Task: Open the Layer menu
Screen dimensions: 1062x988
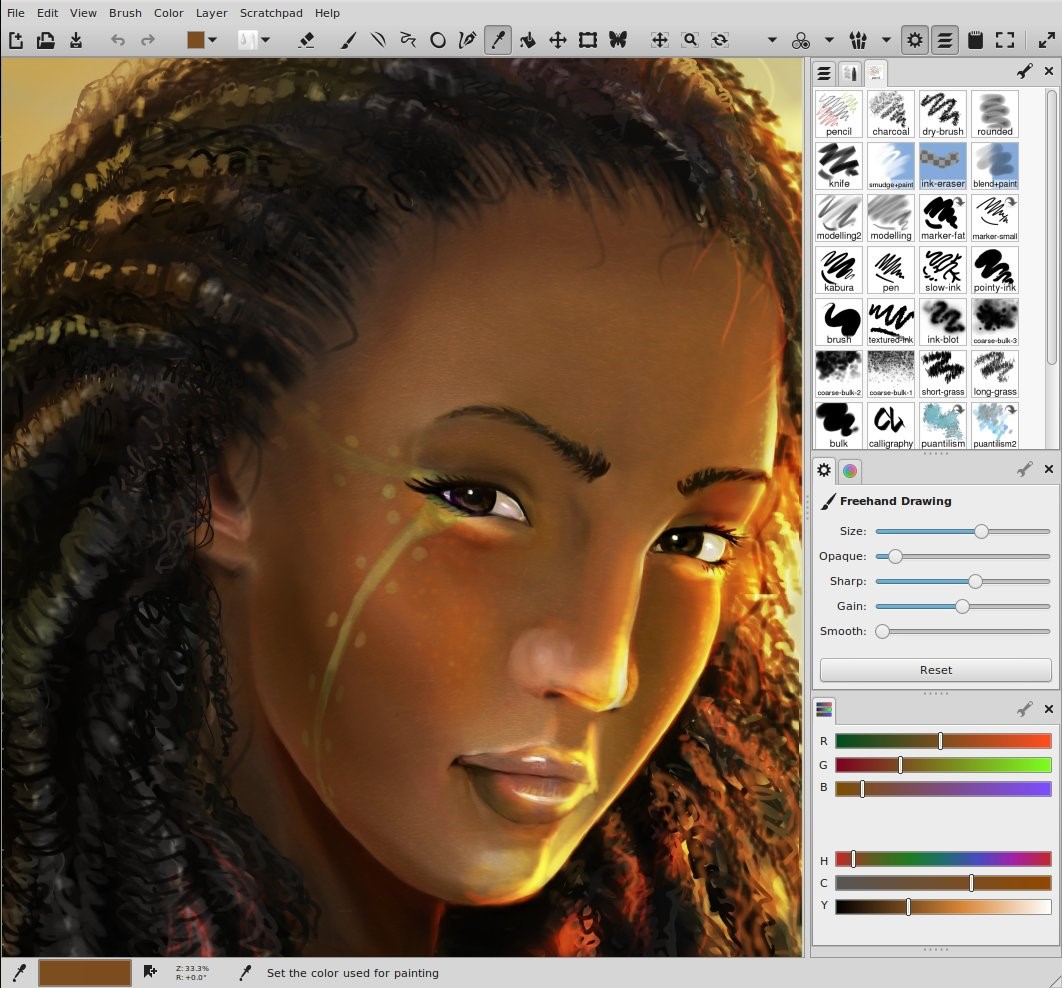Action: (x=211, y=13)
